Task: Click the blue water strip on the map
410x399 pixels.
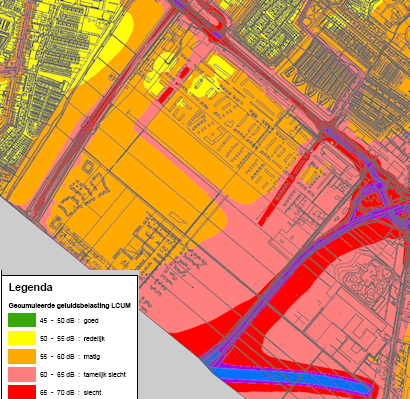Action: click(290, 376)
